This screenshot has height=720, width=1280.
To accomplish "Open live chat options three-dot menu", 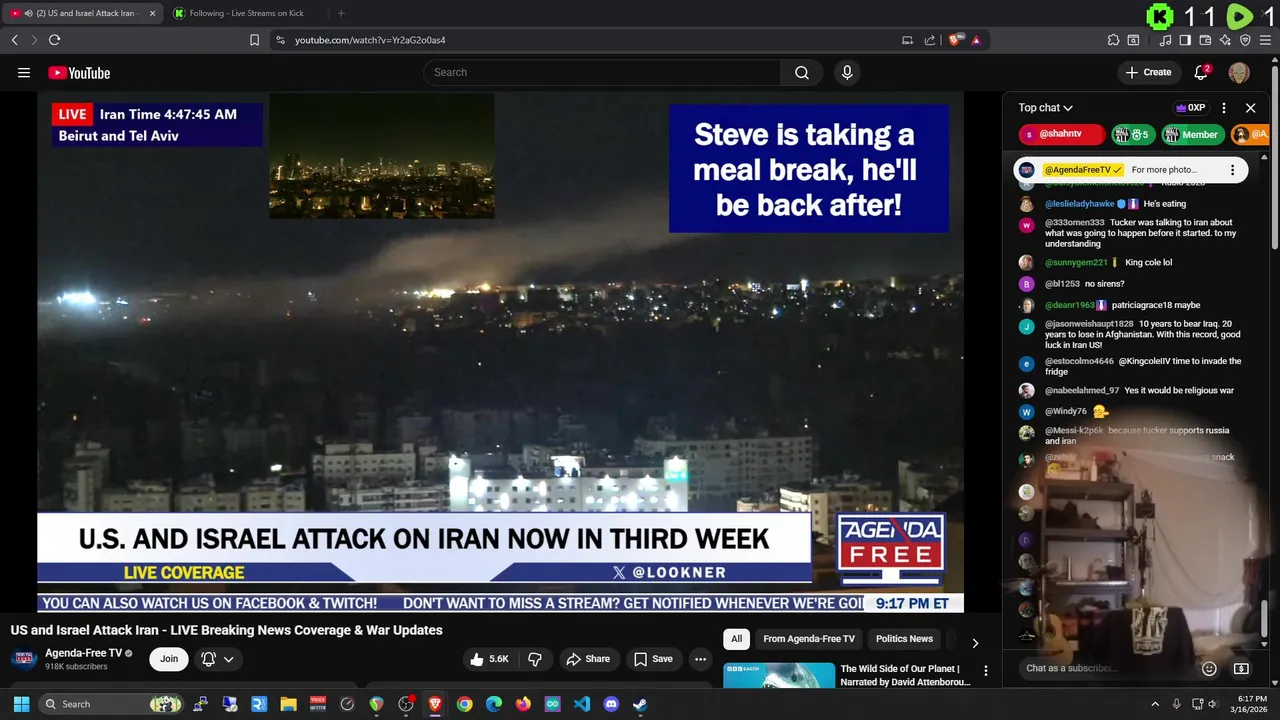I will [x=1224, y=108].
